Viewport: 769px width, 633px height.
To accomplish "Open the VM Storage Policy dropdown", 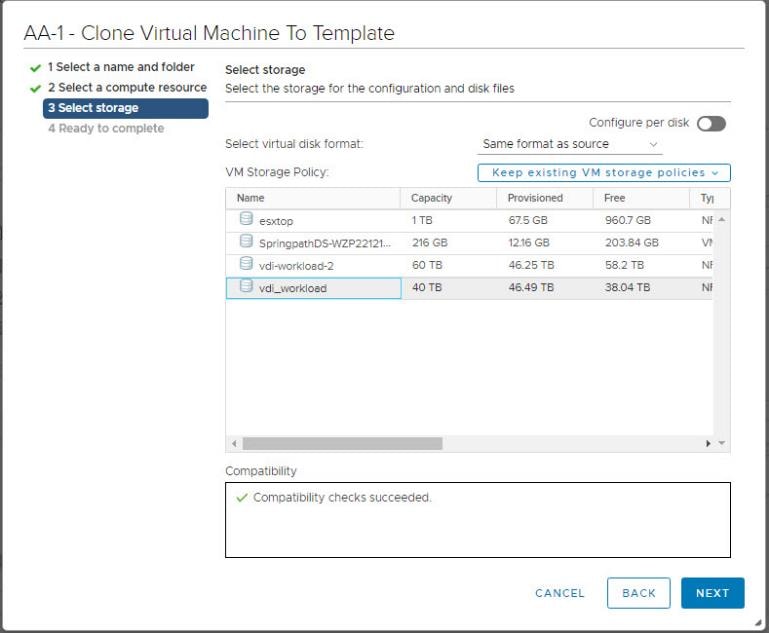I will (x=604, y=173).
